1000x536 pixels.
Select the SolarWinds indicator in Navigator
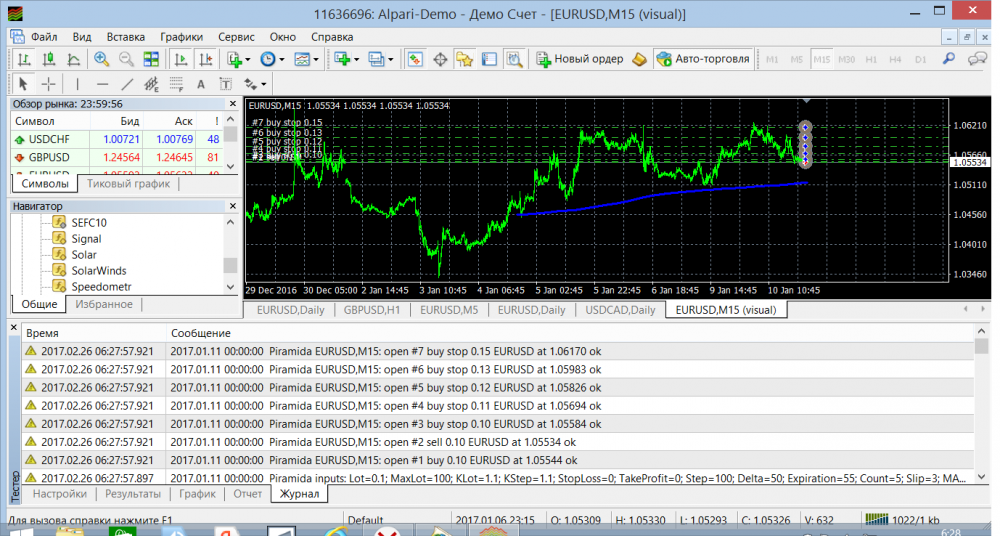(99, 271)
